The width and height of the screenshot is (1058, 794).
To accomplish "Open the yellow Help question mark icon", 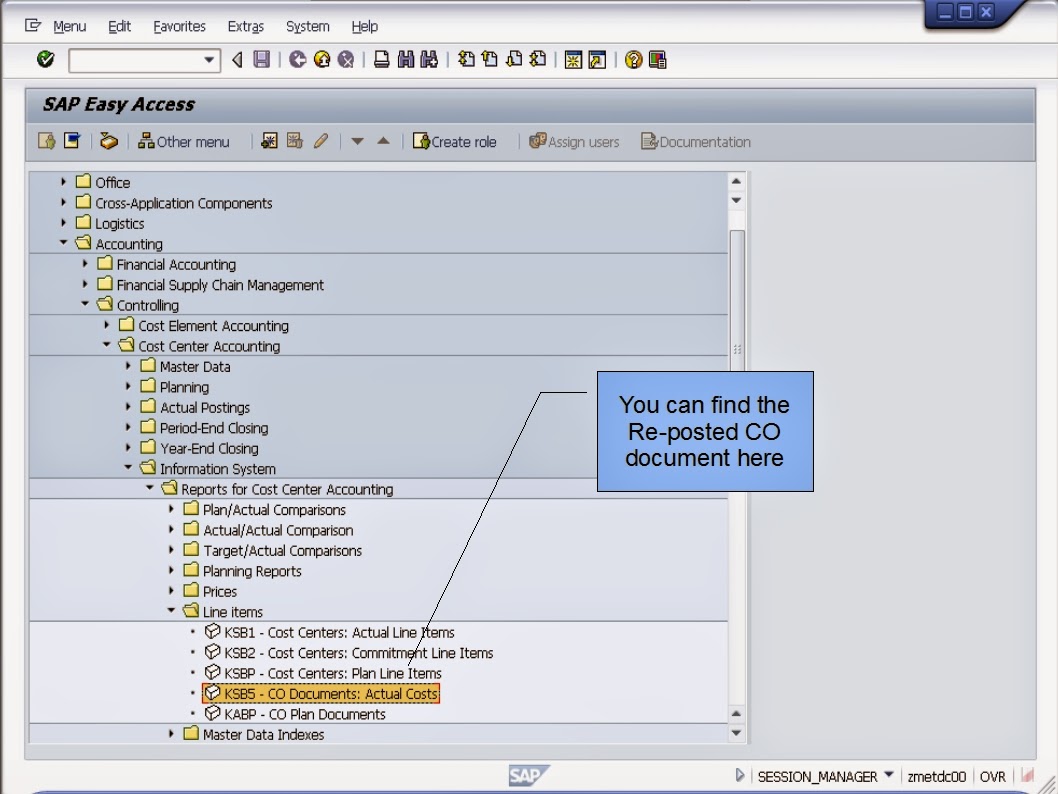I will point(633,60).
